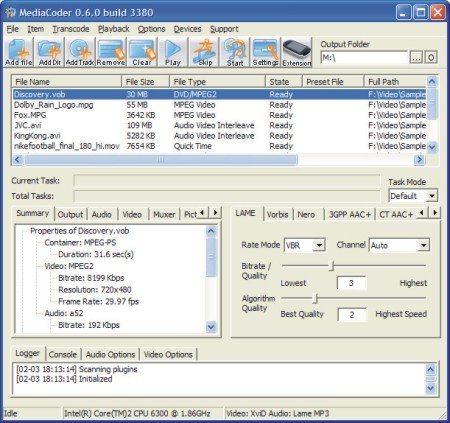Viewport: 450px width, 423px height.
Task: Switch to the Summary tab
Action: pyautogui.click(x=33, y=213)
